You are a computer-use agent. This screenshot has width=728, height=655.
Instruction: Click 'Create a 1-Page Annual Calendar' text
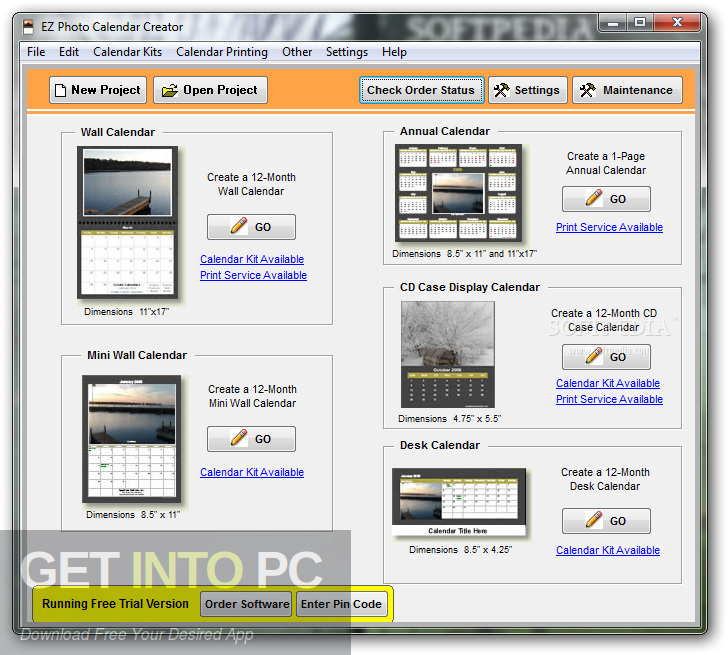click(x=606, y=163)
